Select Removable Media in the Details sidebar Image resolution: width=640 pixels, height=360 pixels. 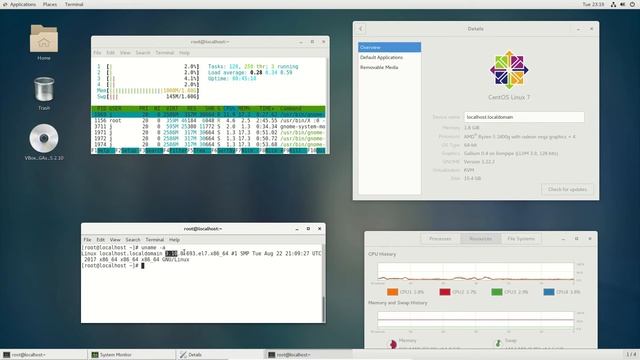(389, 67)
